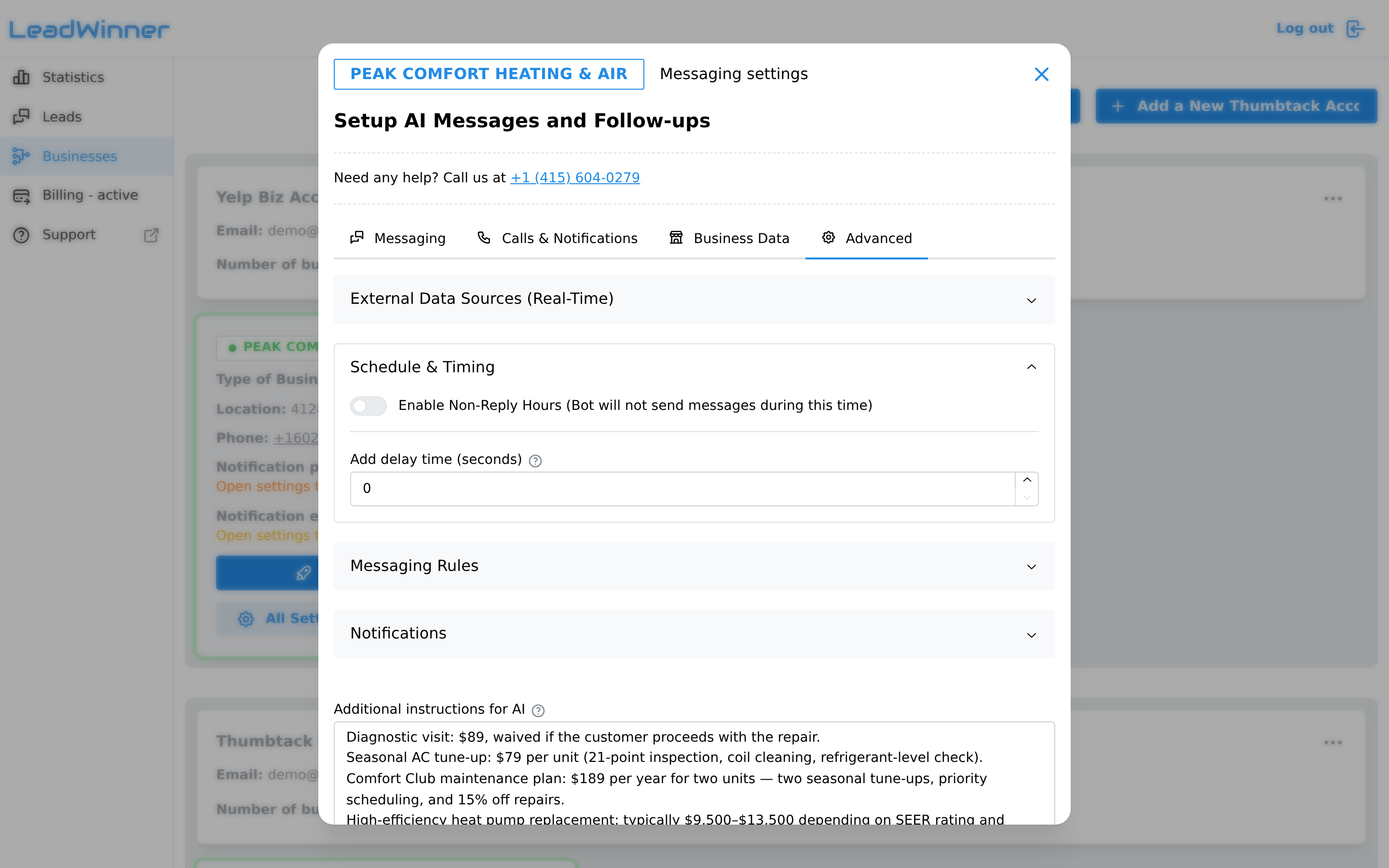Select the Advanced tab
The width and height of the screenshot is (1389, 868).
(867, 238)
